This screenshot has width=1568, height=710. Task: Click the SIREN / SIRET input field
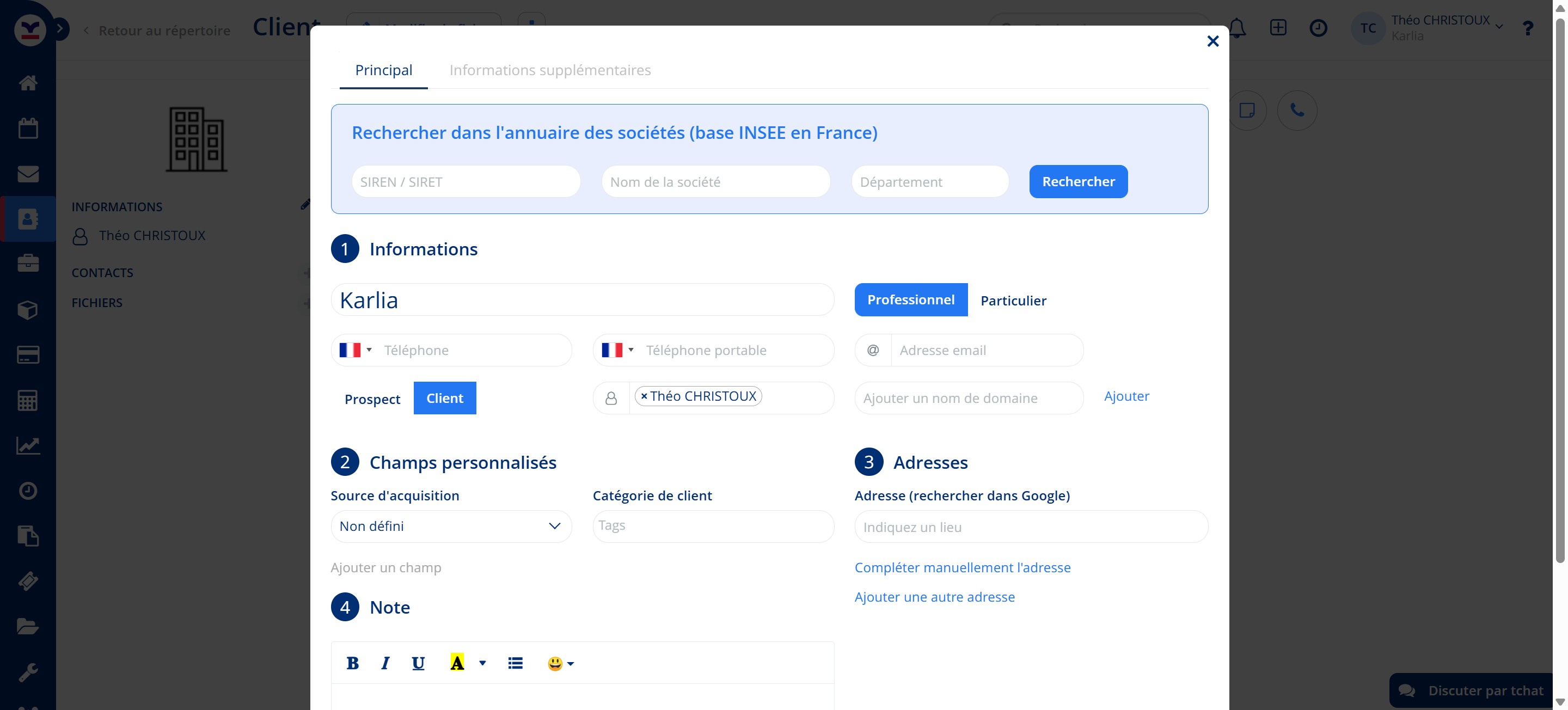tap(465, 182)
